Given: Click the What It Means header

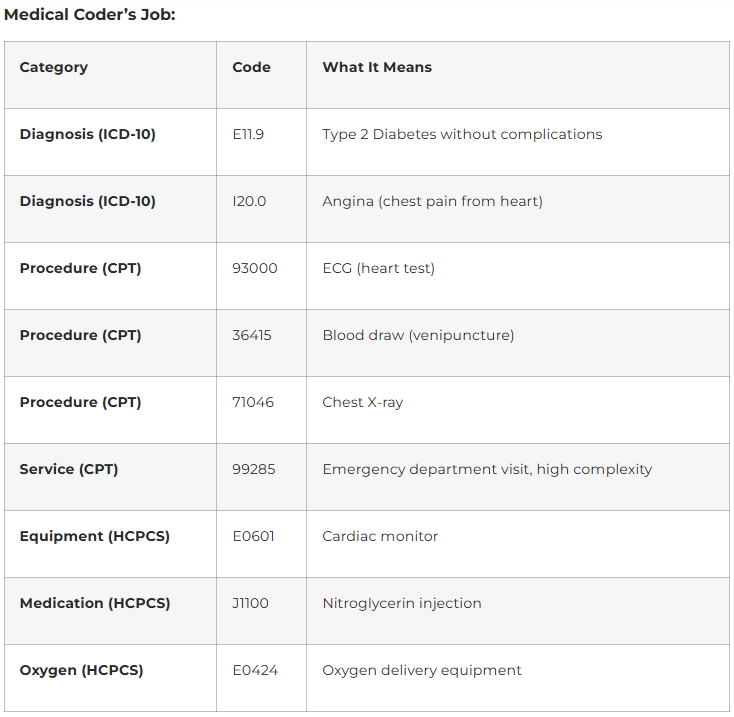Looking at the screenshot, I should pos(377,67).
